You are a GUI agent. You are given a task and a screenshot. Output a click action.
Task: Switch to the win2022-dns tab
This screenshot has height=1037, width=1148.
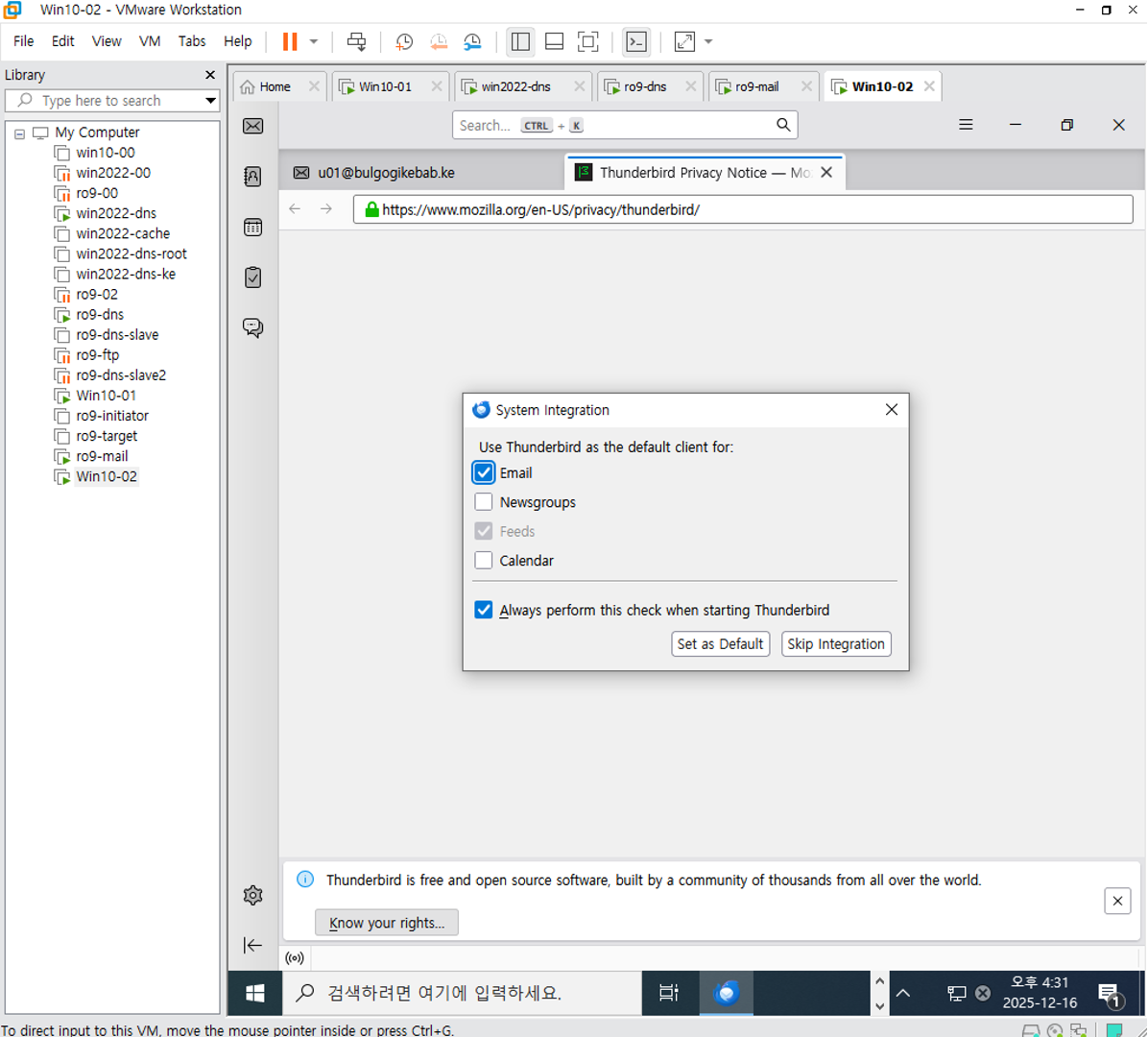tap(514, 86)
